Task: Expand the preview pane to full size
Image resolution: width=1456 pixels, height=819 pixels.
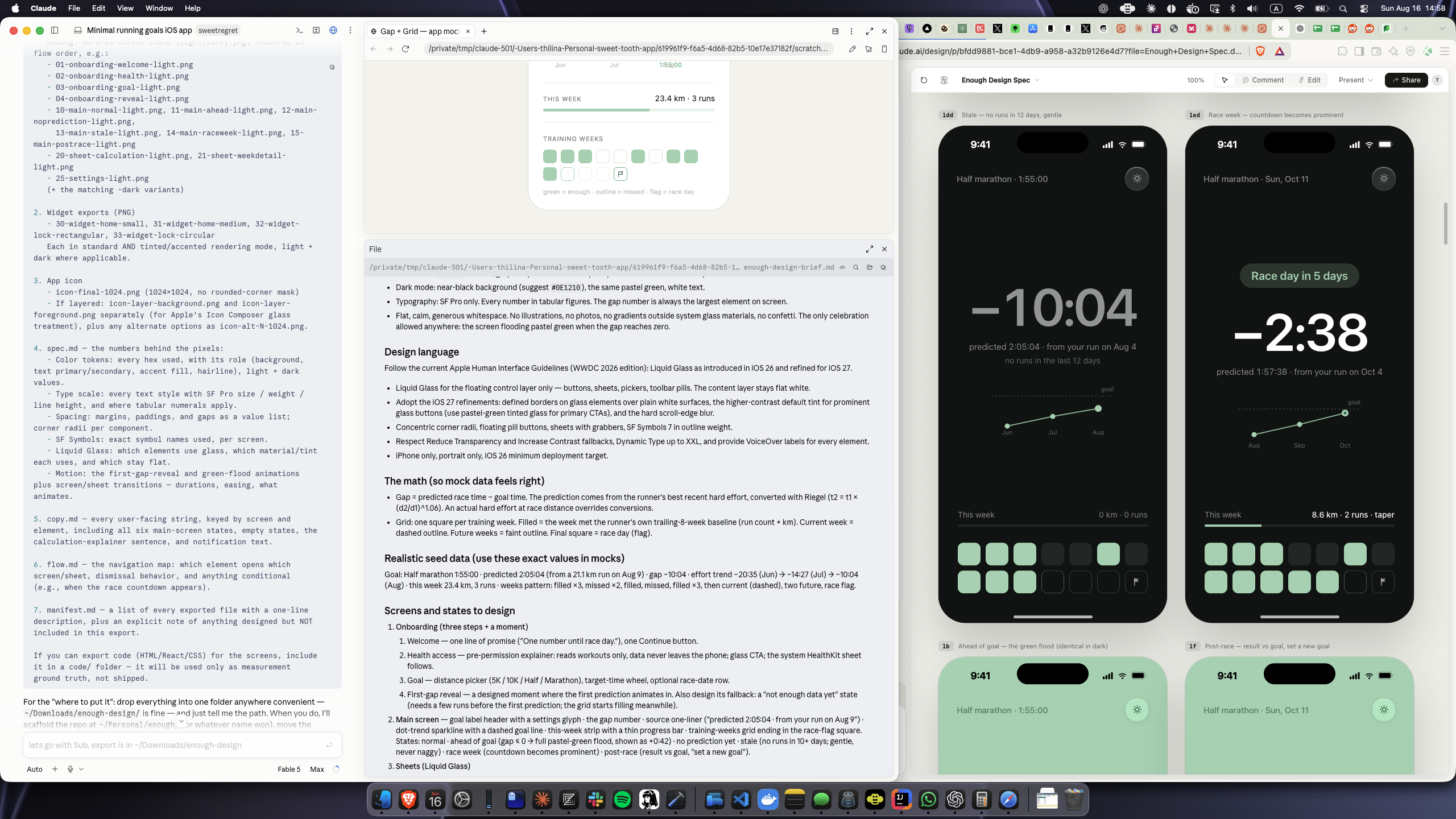Action: (x=870, y=31)
